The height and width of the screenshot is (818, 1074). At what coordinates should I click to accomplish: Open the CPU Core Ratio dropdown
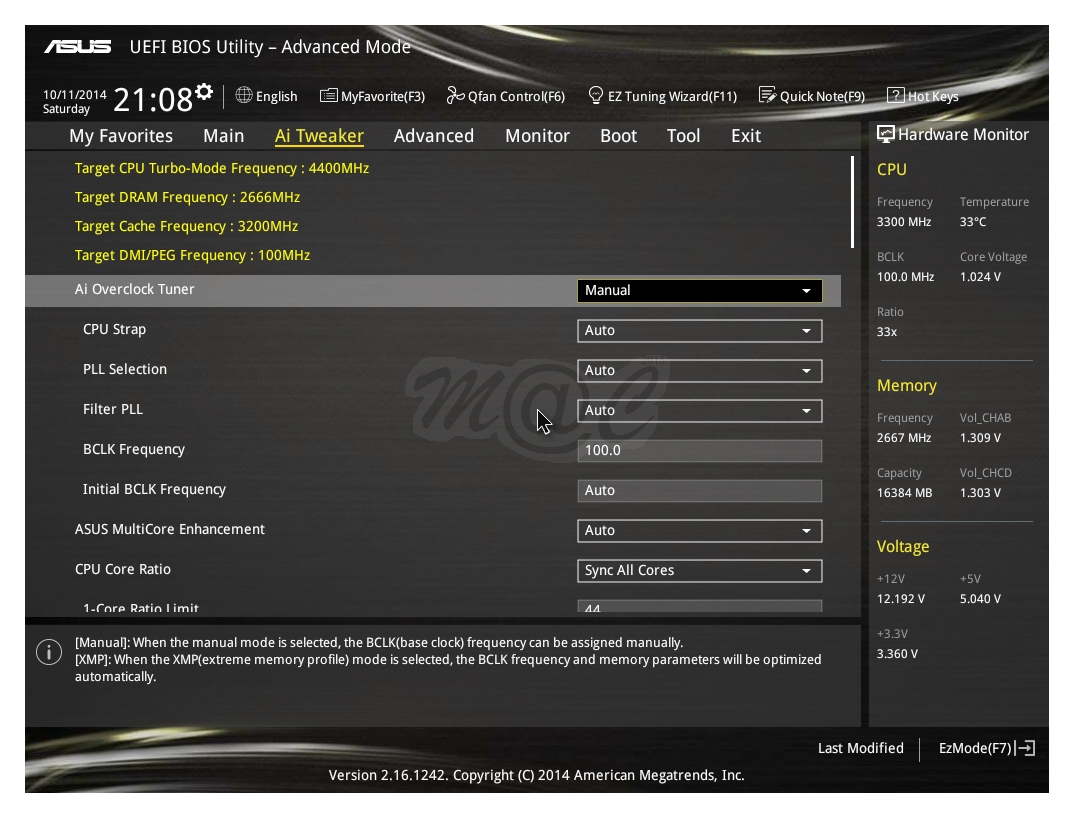(x=699, y=571)
